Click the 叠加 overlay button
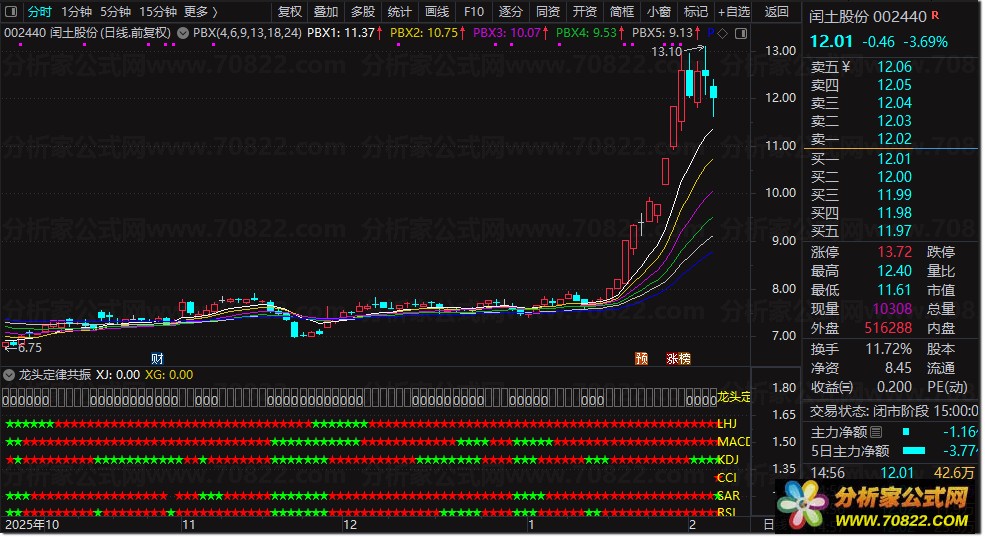The image size is (985, 537). tap(326, 12)
